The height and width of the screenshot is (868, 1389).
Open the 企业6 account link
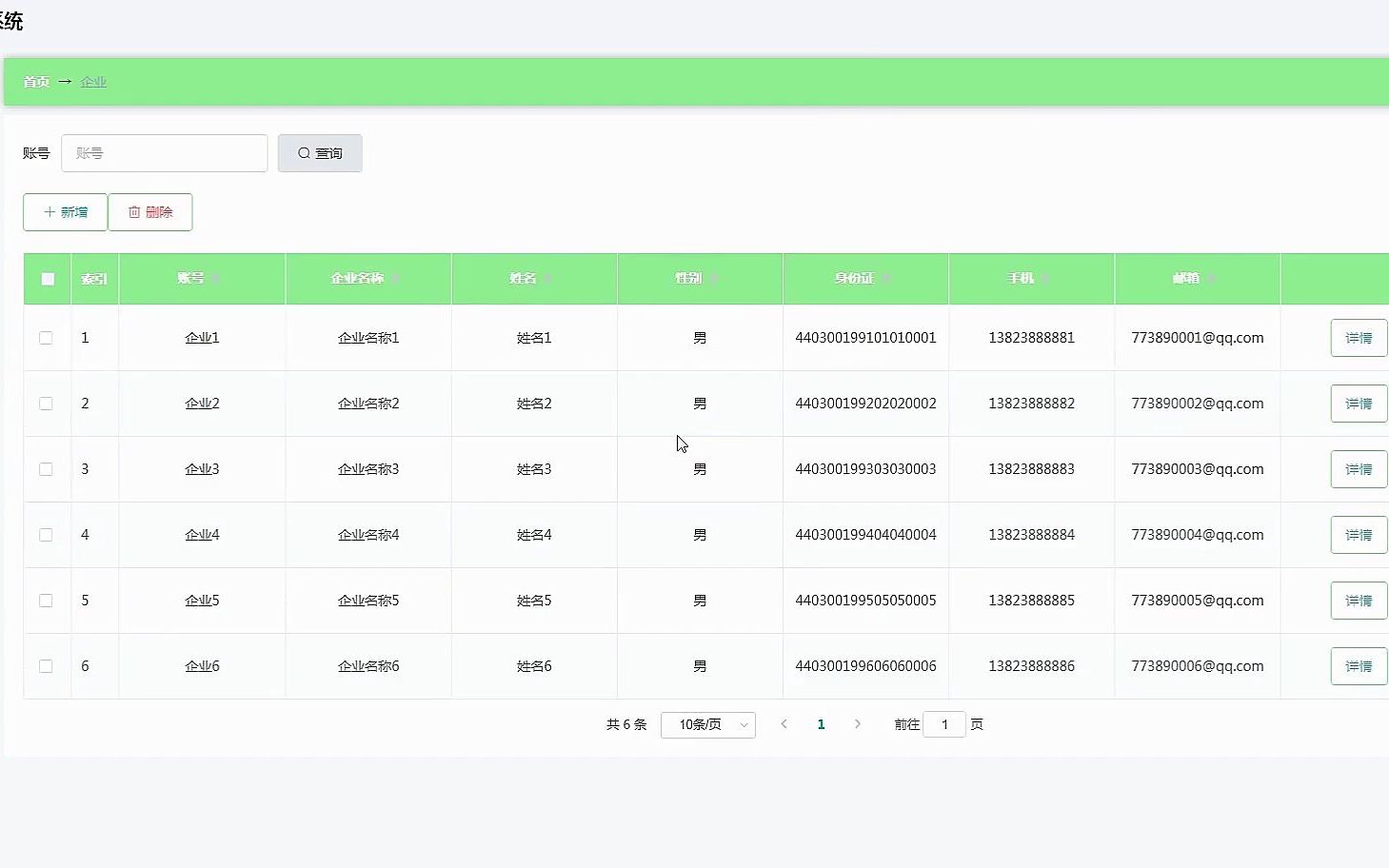coord(202,666)
